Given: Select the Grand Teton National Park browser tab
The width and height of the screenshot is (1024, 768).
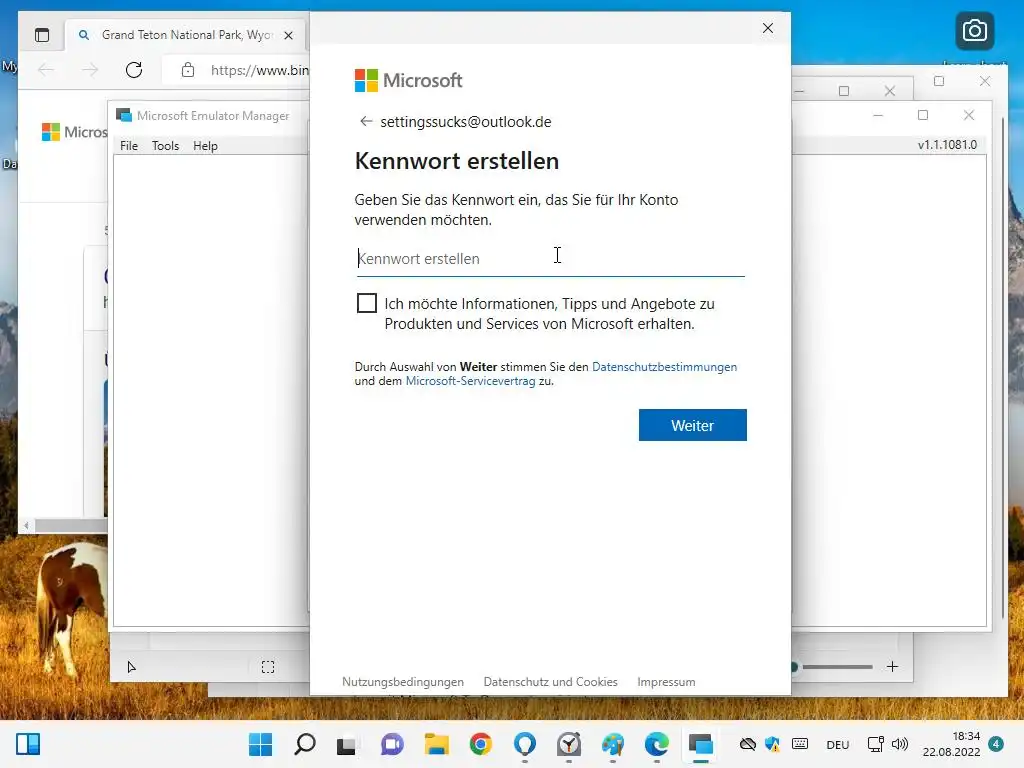Looking at the screenshot, I should click(186, 35).
